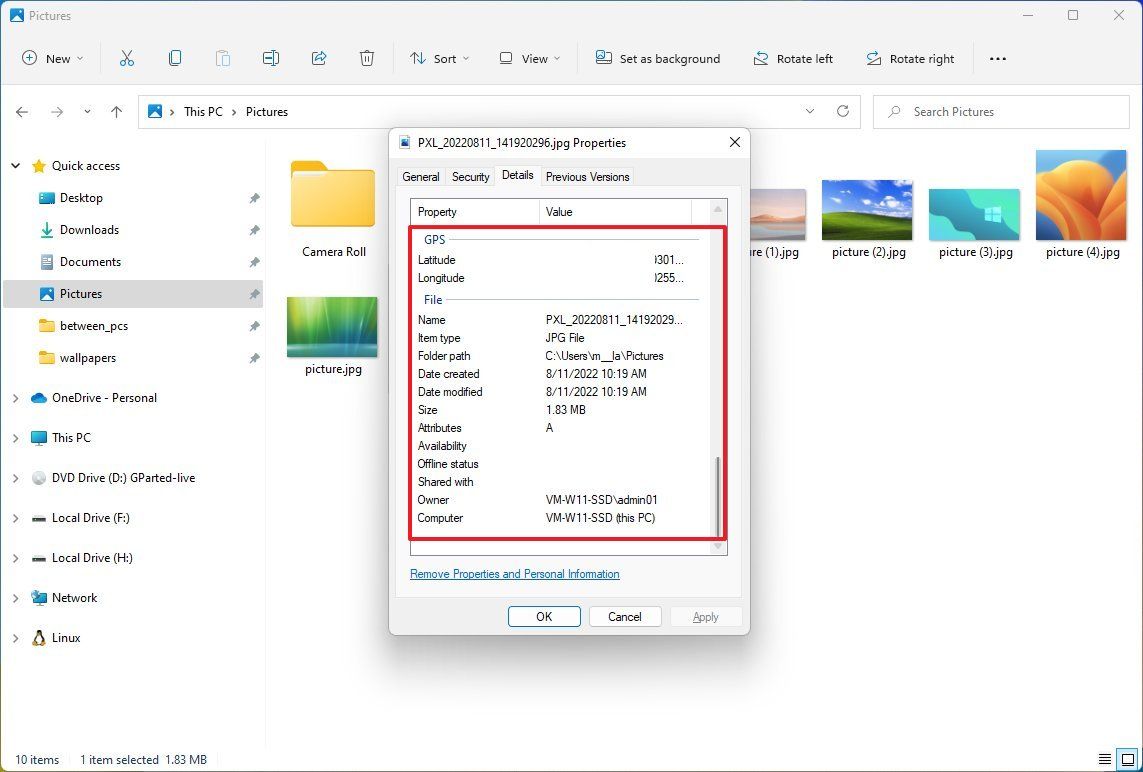Click the OK button
This screenshot has width=1143, height=772.
tap(544, 616)
